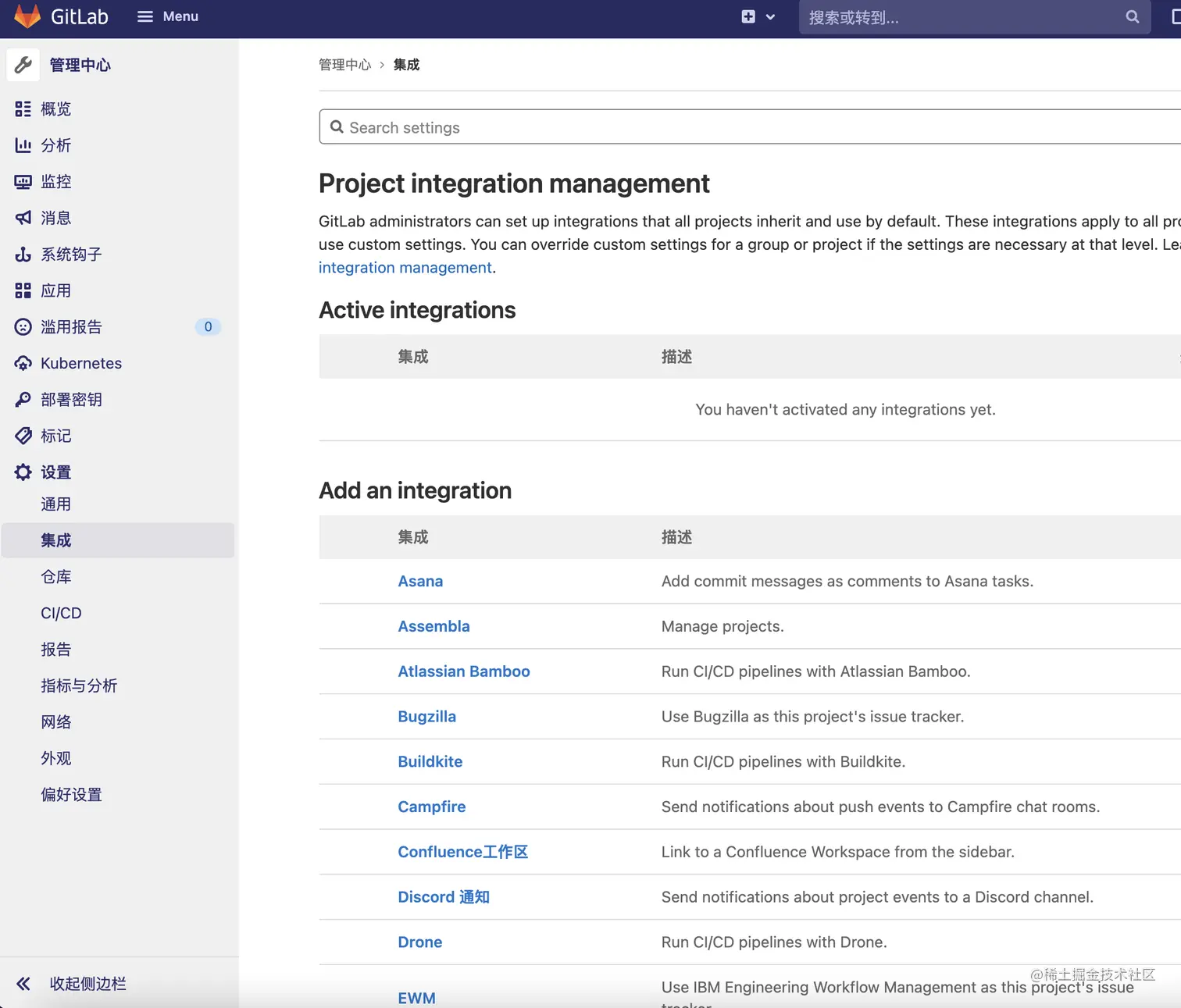
Task: Collapse sidebar with double-chevron icon
Action: click(x=23, y=984)
